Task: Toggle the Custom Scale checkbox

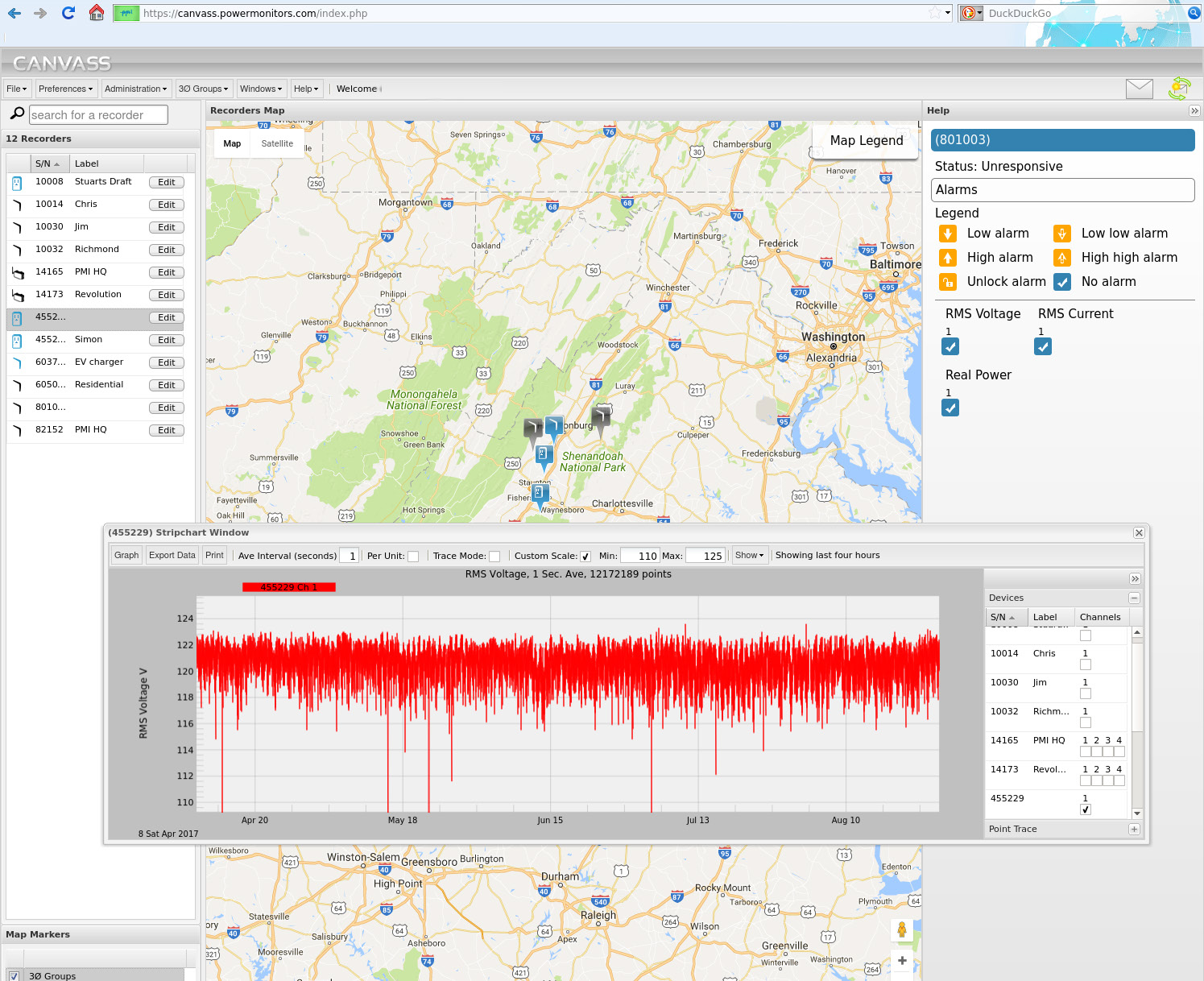Action: [585, 557]
